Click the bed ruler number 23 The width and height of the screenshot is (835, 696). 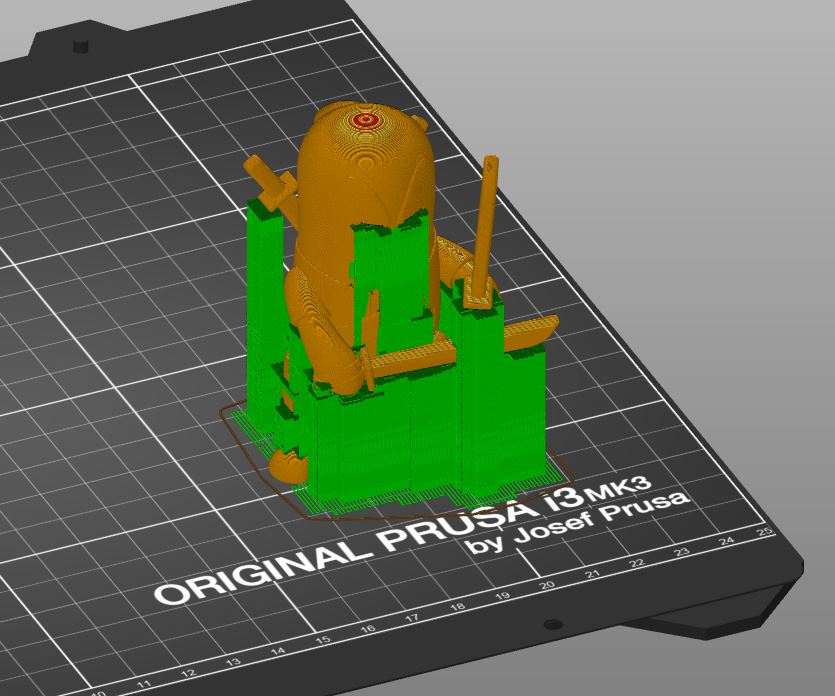click(x=682, y=552)
